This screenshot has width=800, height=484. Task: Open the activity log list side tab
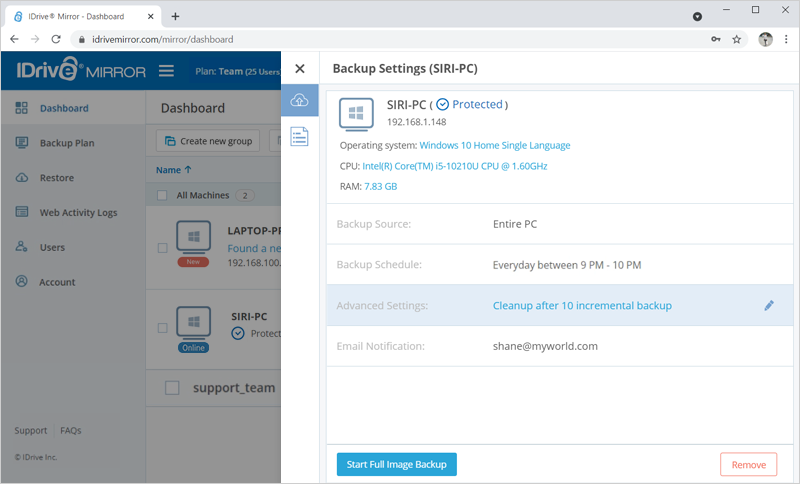(x=299, y=136)
